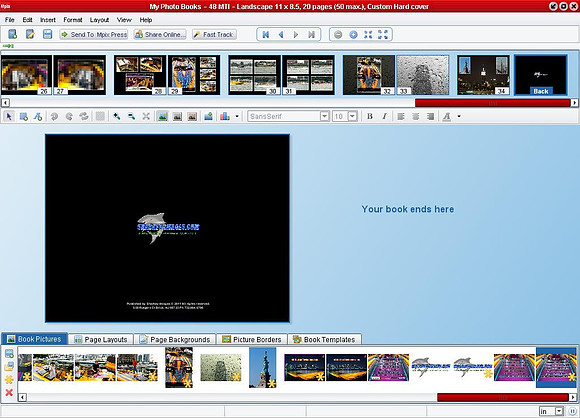Open the 'in' units dropdown
Screen dimensions: 580x418
tap(559, 411)
